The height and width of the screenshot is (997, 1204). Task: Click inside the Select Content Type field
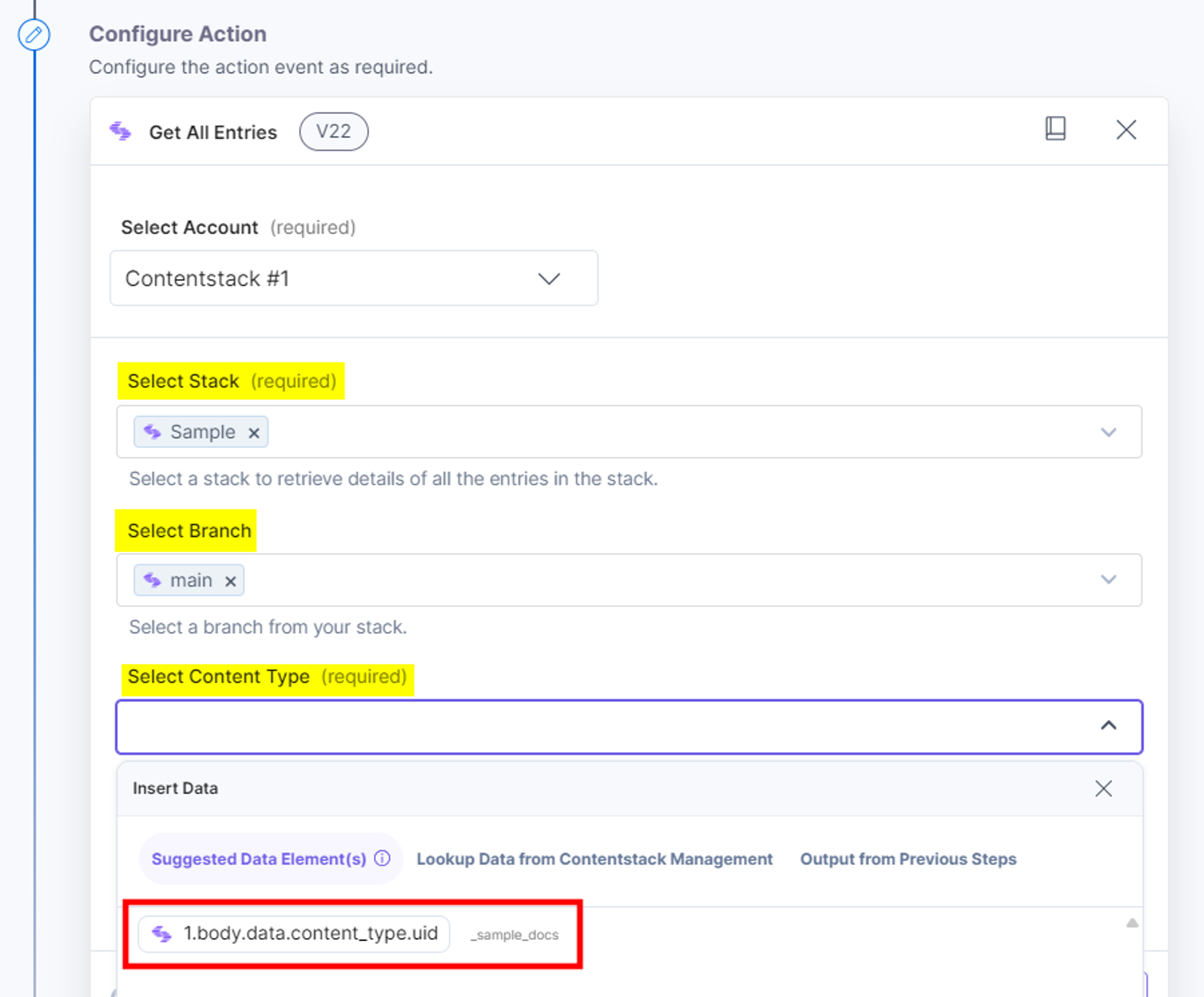pyautogui.click(x=629, y=726)
